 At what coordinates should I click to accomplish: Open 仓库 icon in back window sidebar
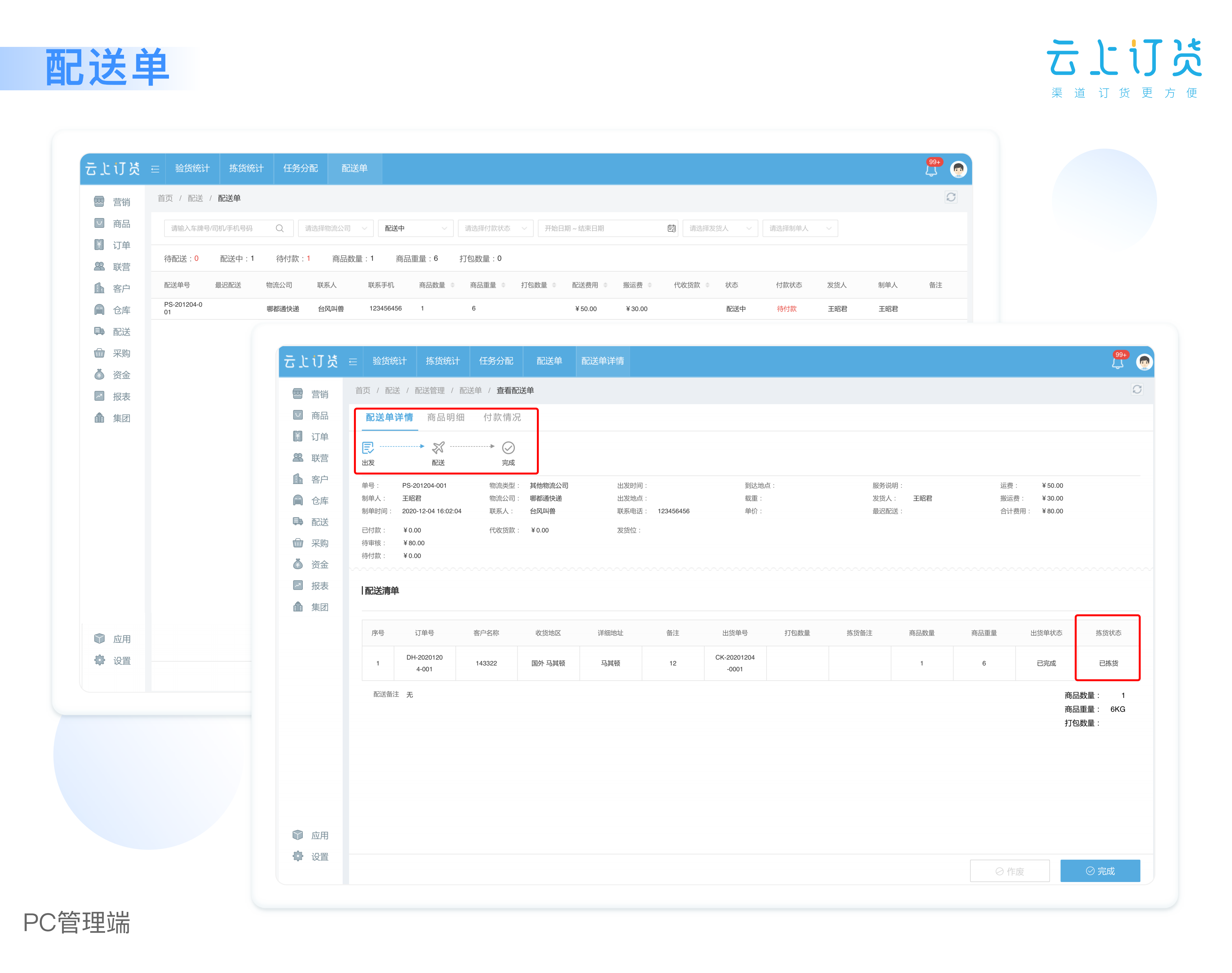pyautogui.click(x=99, y=310)
